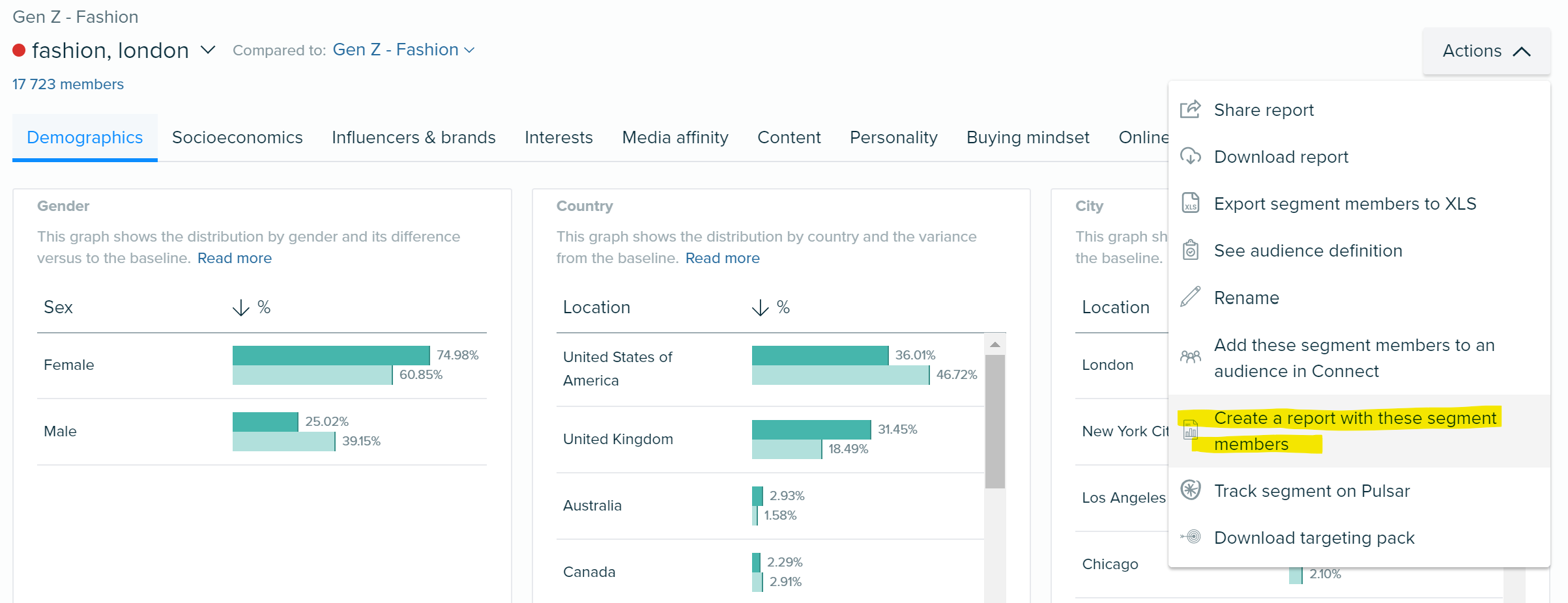The image size is (1568, 603).
Task: Click the Chicago city row
Action: coord(1110,564)
